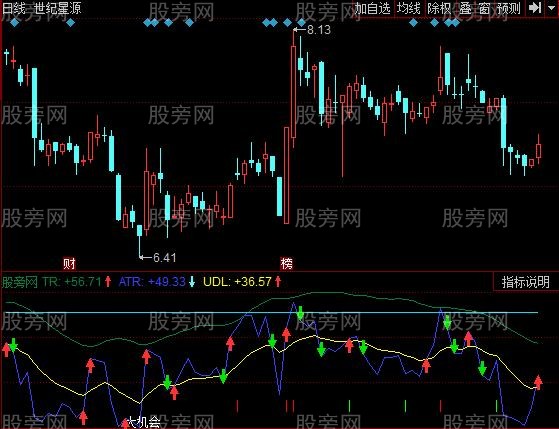Screen dimensions: 559x429
Task: Click the 加自选 button
Action: coord(373,8)
